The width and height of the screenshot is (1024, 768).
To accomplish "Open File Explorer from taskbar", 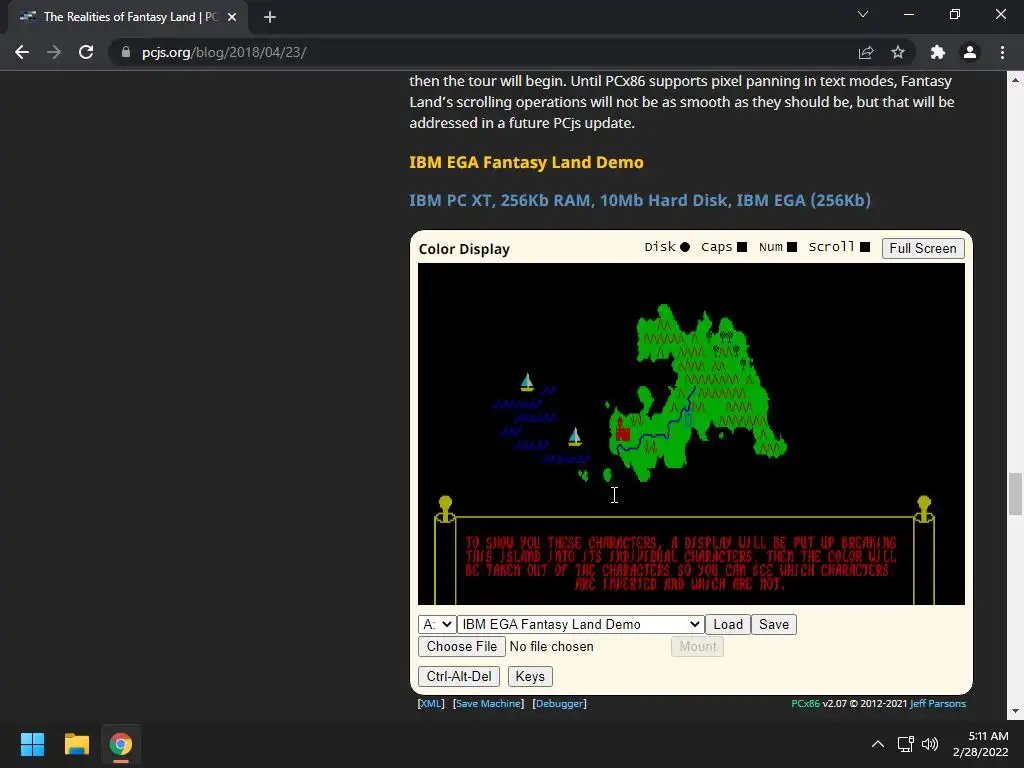I will tap(76, 744).
